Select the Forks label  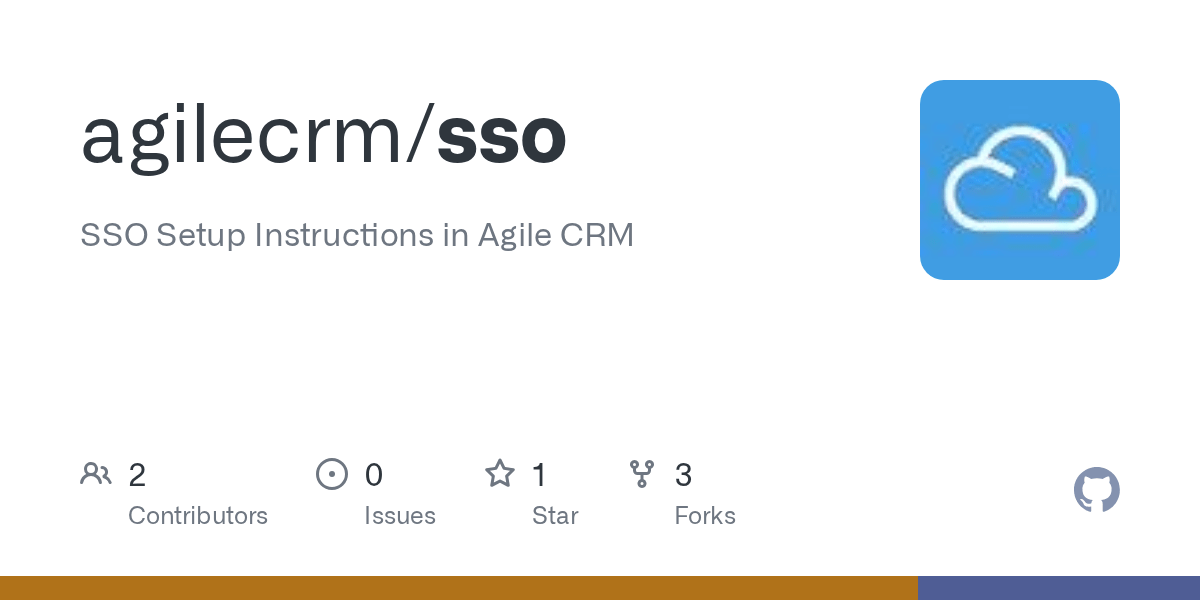point(705,516)
